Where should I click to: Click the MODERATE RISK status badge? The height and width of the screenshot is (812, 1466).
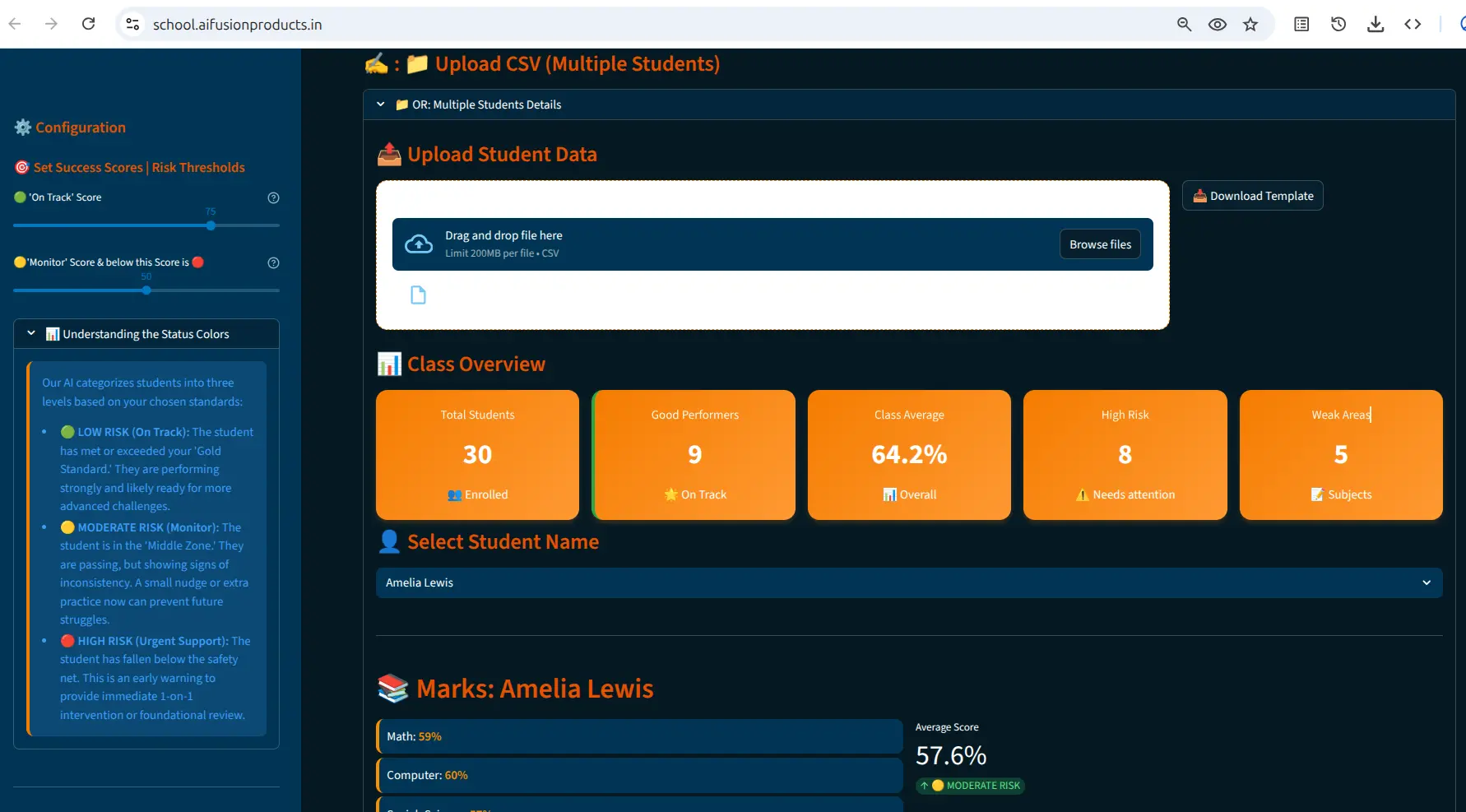971,786
